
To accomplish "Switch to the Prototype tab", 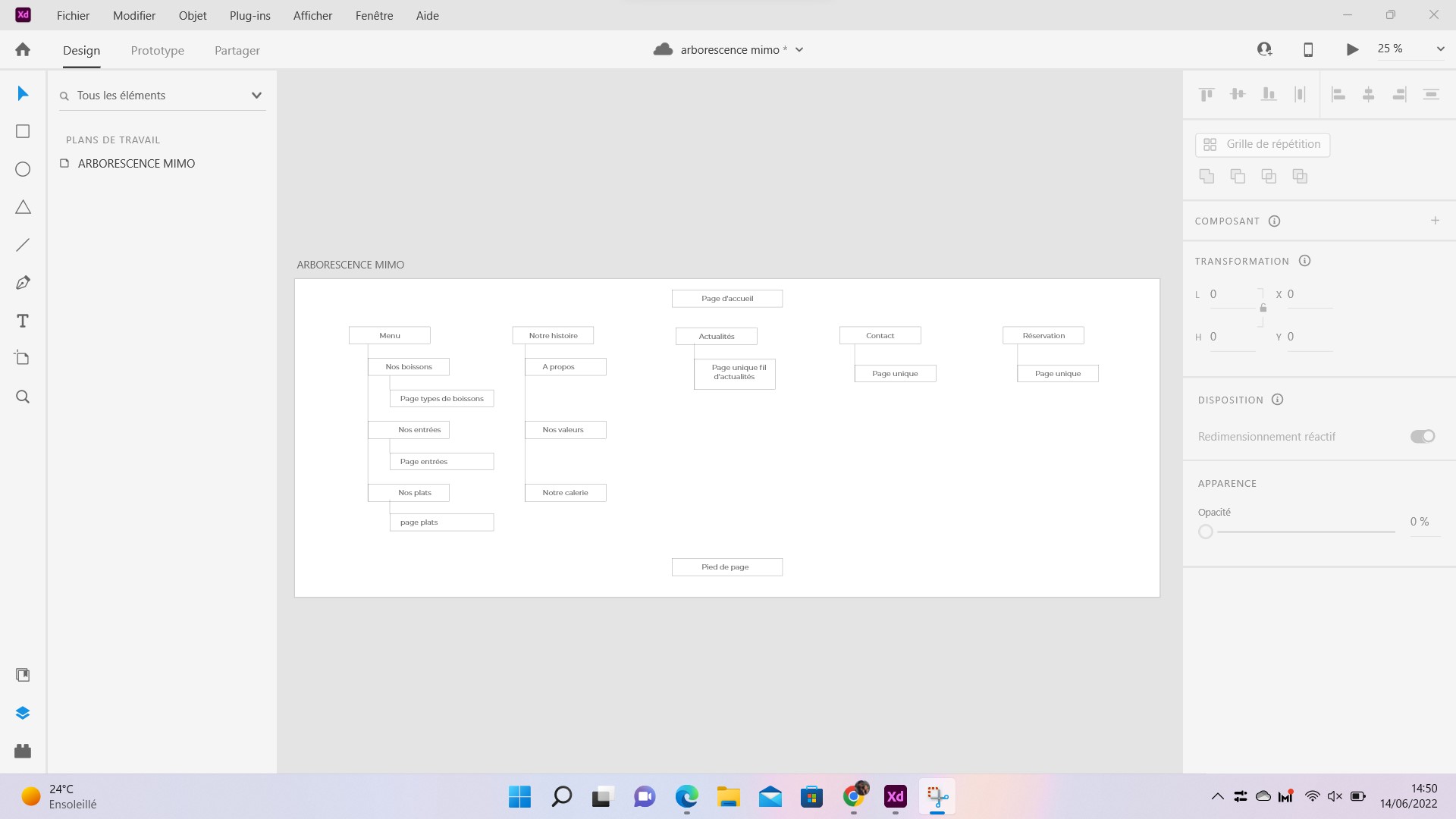I will [x=157, y=50].
